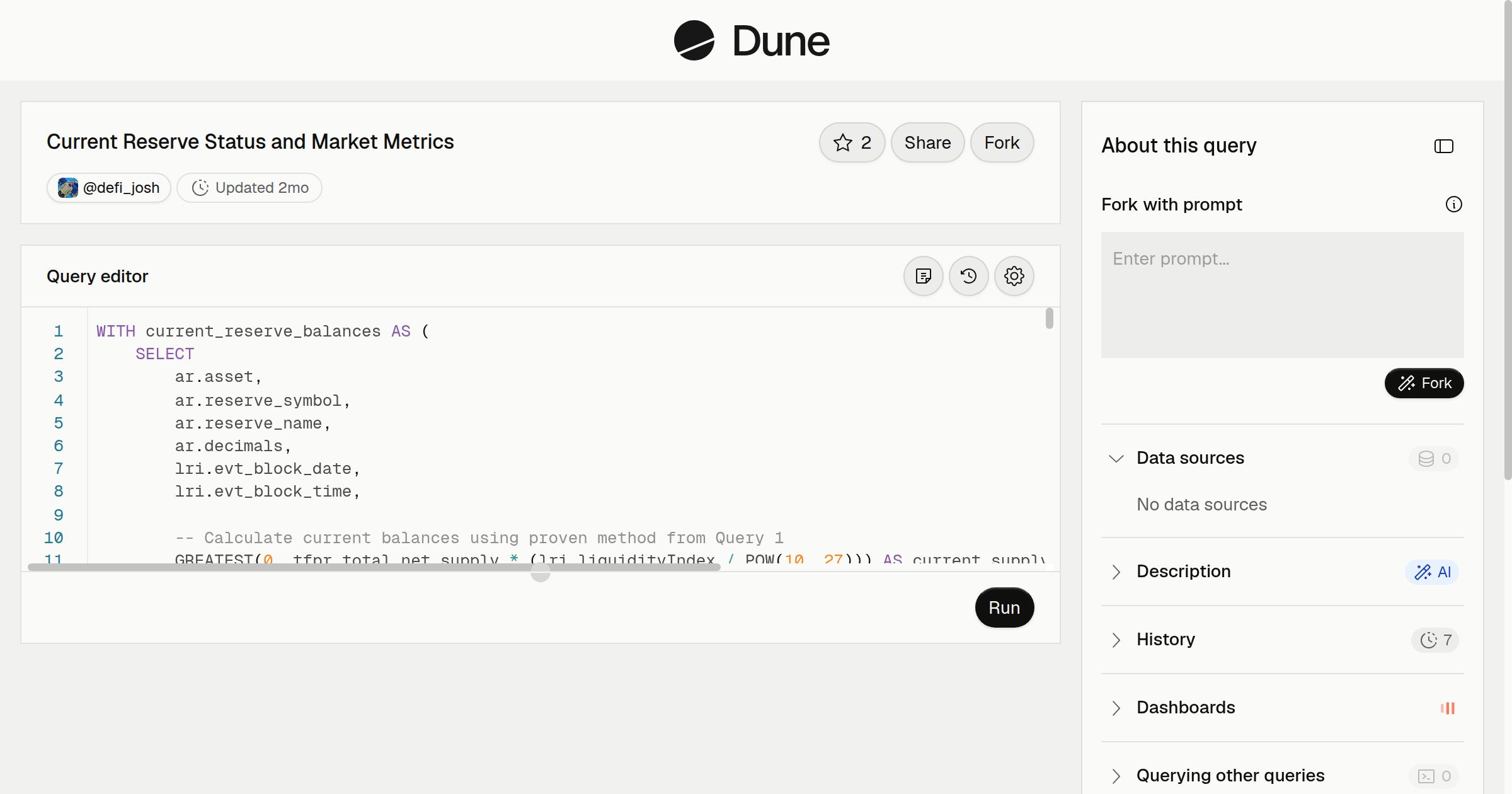
Task: Click the Data sources count badge
Action: 1435,458
